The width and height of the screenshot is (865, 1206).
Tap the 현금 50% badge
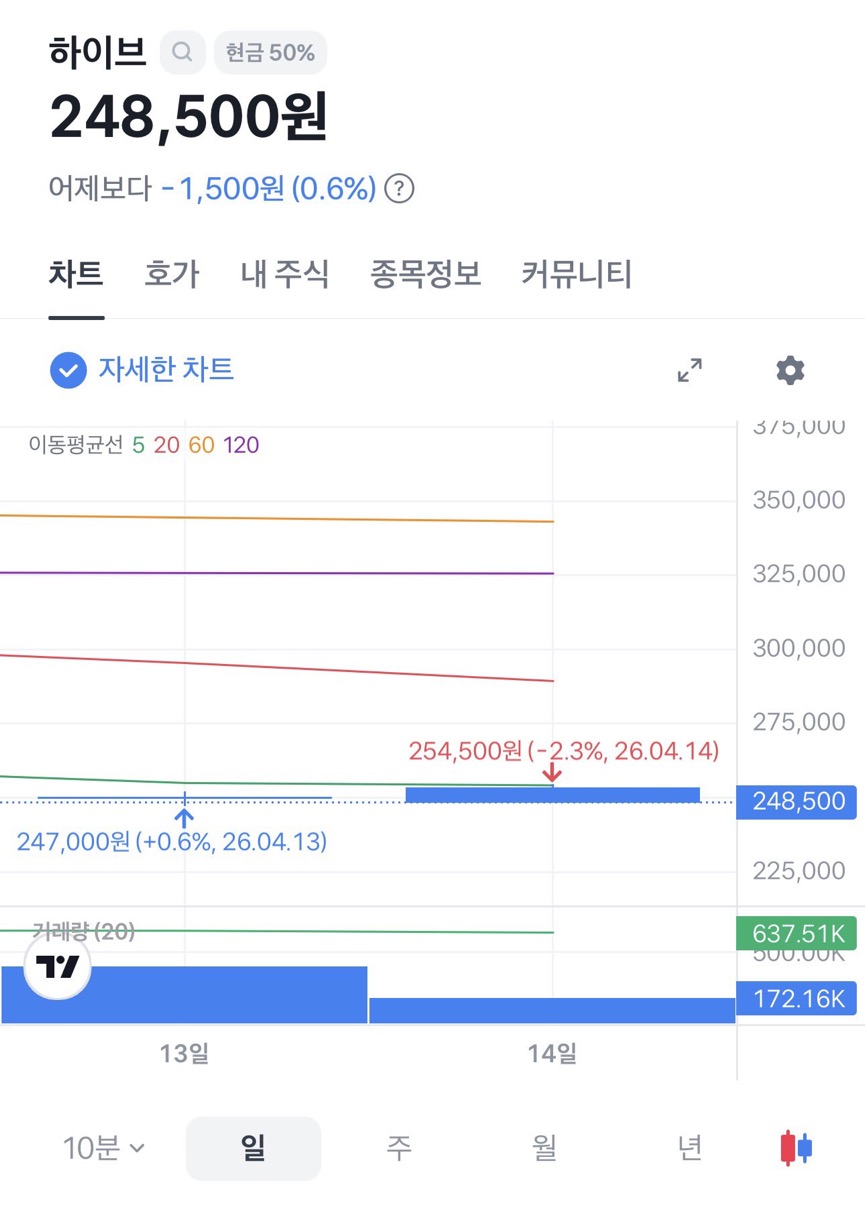tap(270, 52)
